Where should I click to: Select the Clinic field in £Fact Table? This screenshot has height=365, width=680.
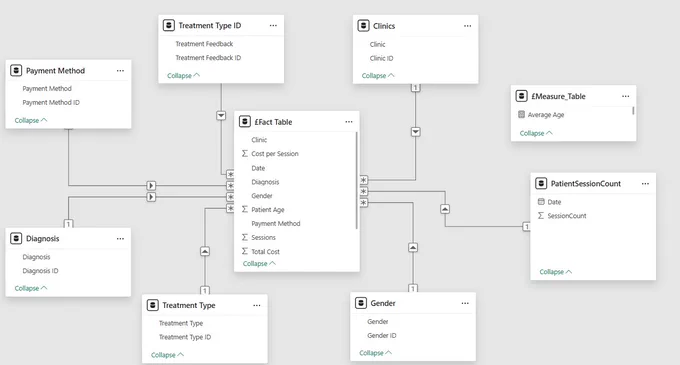point(259,140)
